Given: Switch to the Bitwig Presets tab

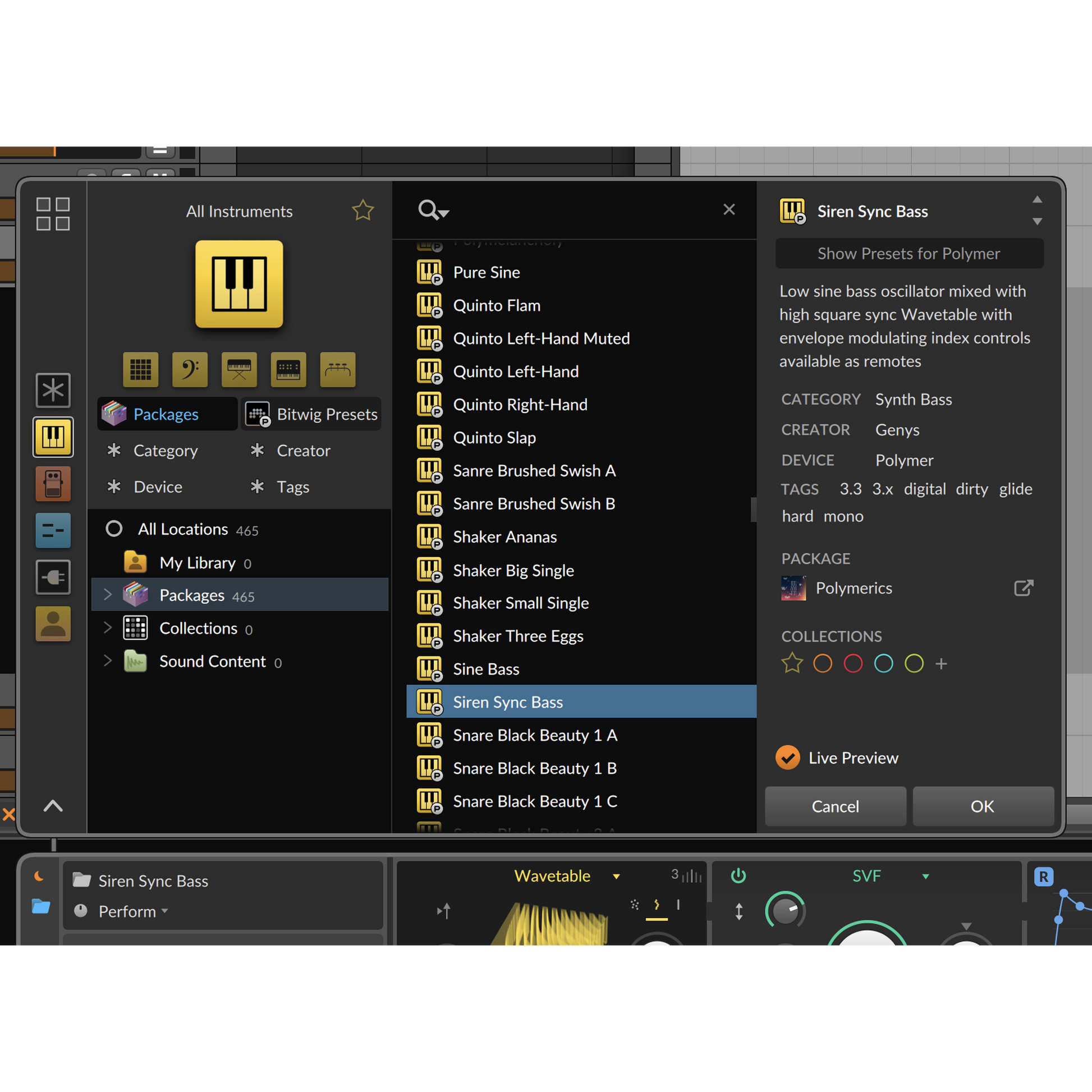Looking at the screenshot, I should pyautogui.click(x=311, y=414).
